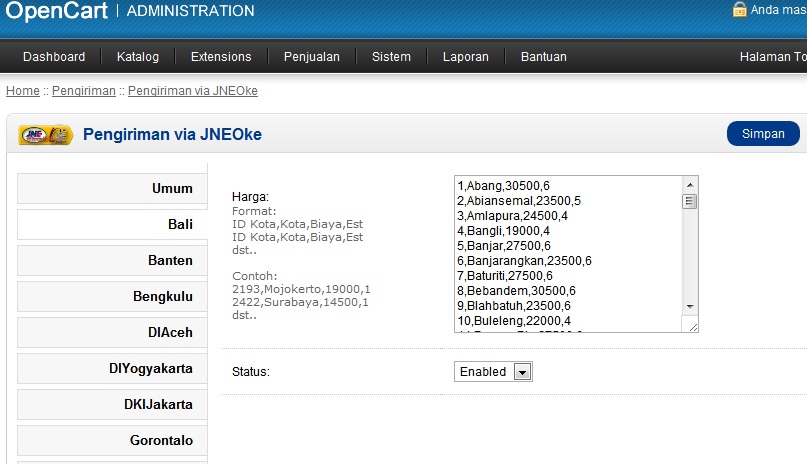Click the line '8,Bebandem,30500,6'
807x464 pixels.
click(516, 291)
